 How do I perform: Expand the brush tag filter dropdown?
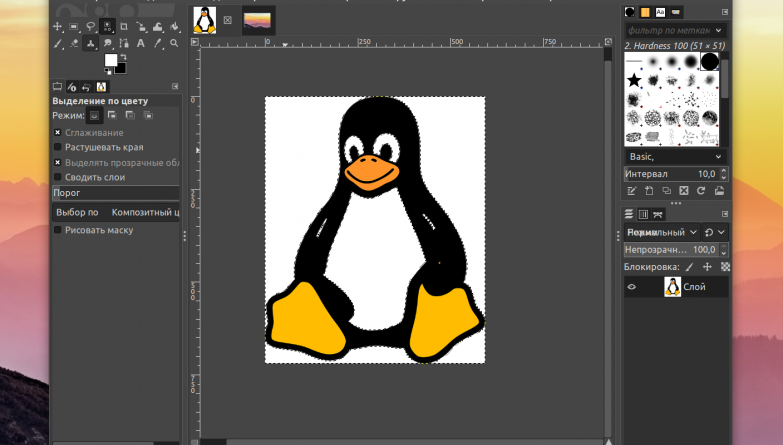673,30
